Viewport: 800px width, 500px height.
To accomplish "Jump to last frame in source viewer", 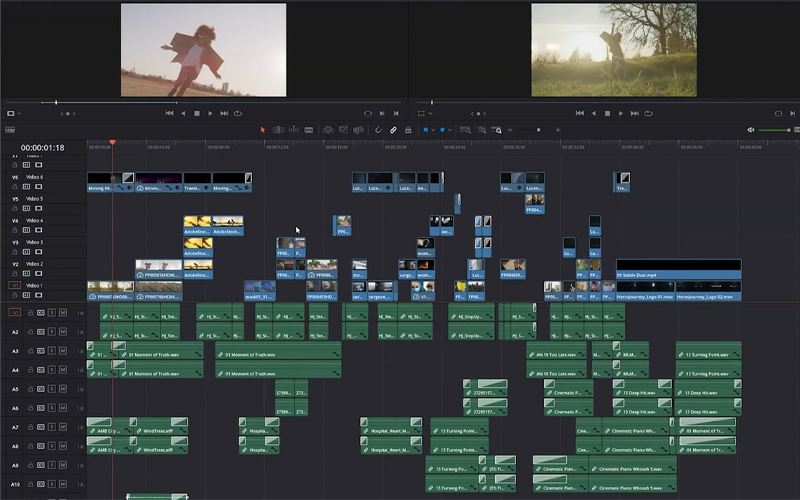I will 224,113.
